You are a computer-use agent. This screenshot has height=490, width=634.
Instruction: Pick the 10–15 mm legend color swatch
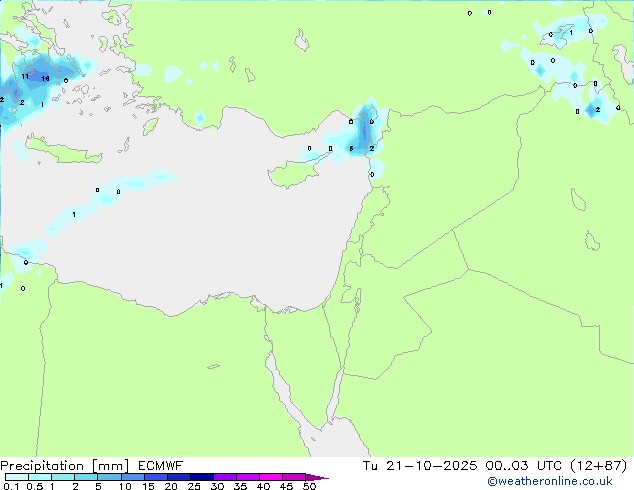click(x=132, y=477)
